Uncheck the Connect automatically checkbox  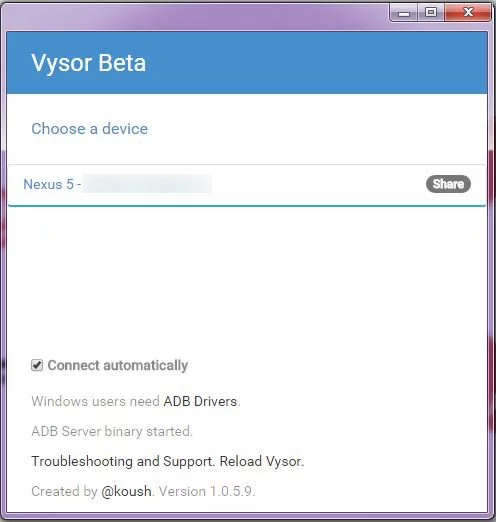pos(37,365)
